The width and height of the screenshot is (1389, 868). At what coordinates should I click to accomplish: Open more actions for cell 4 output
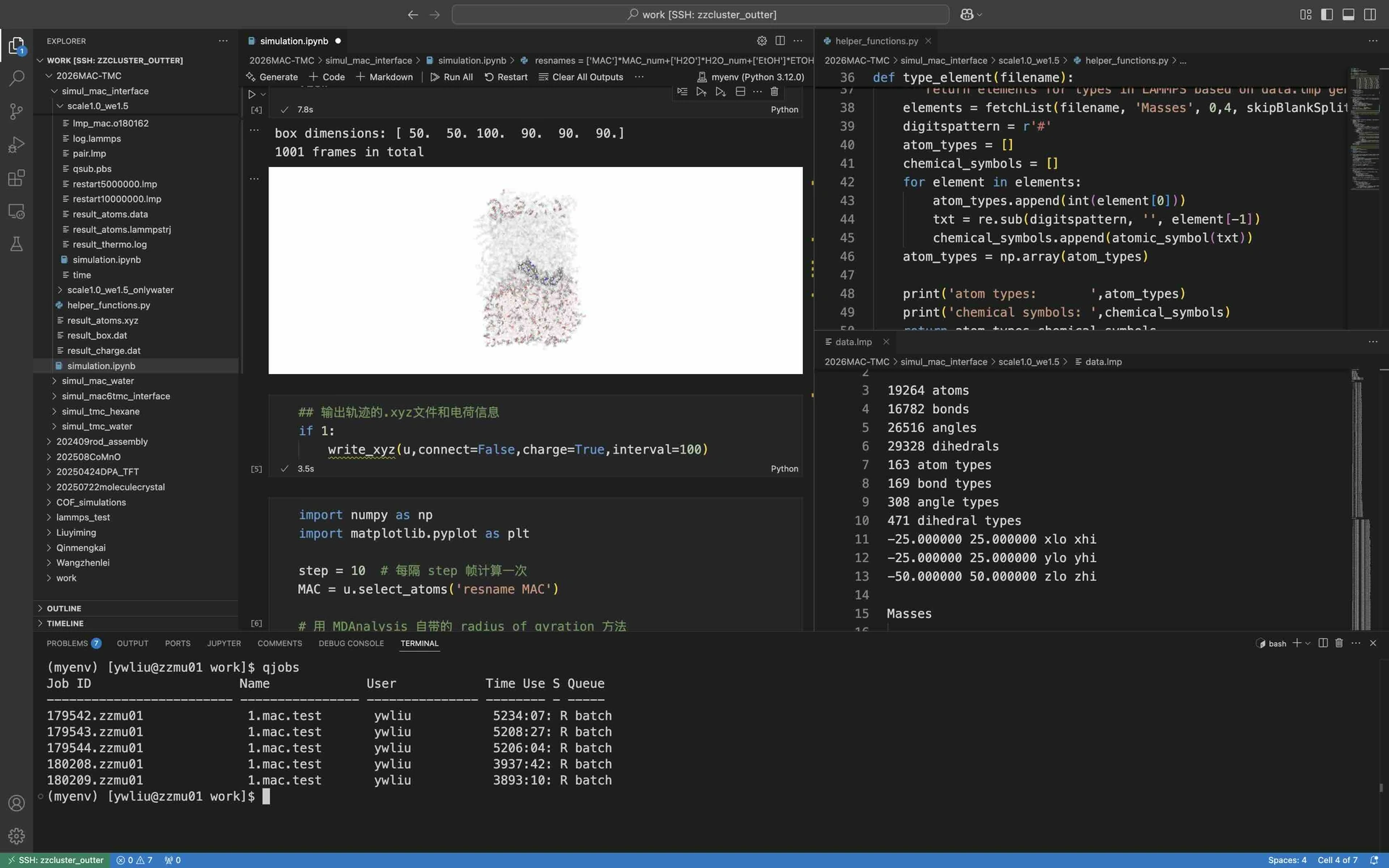point(254,131)
